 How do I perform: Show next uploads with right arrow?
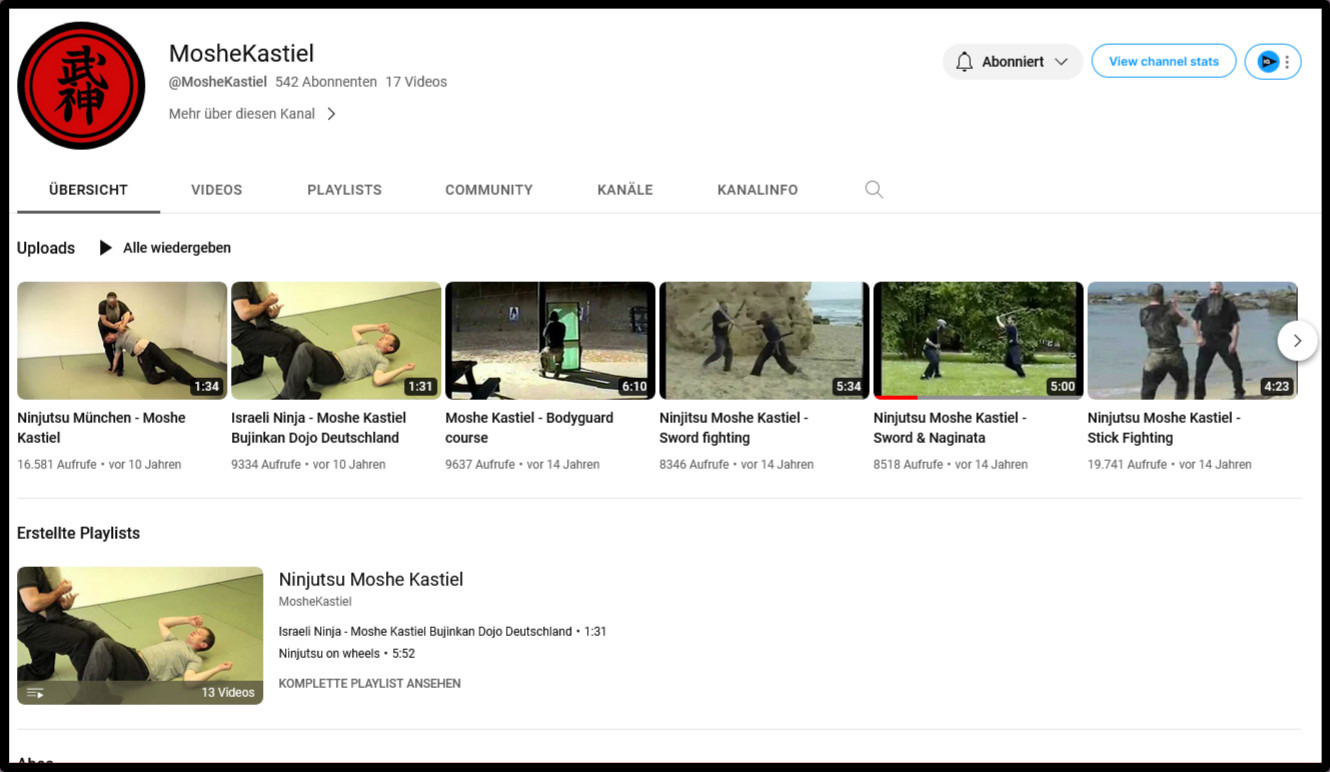click(1297, 341)
